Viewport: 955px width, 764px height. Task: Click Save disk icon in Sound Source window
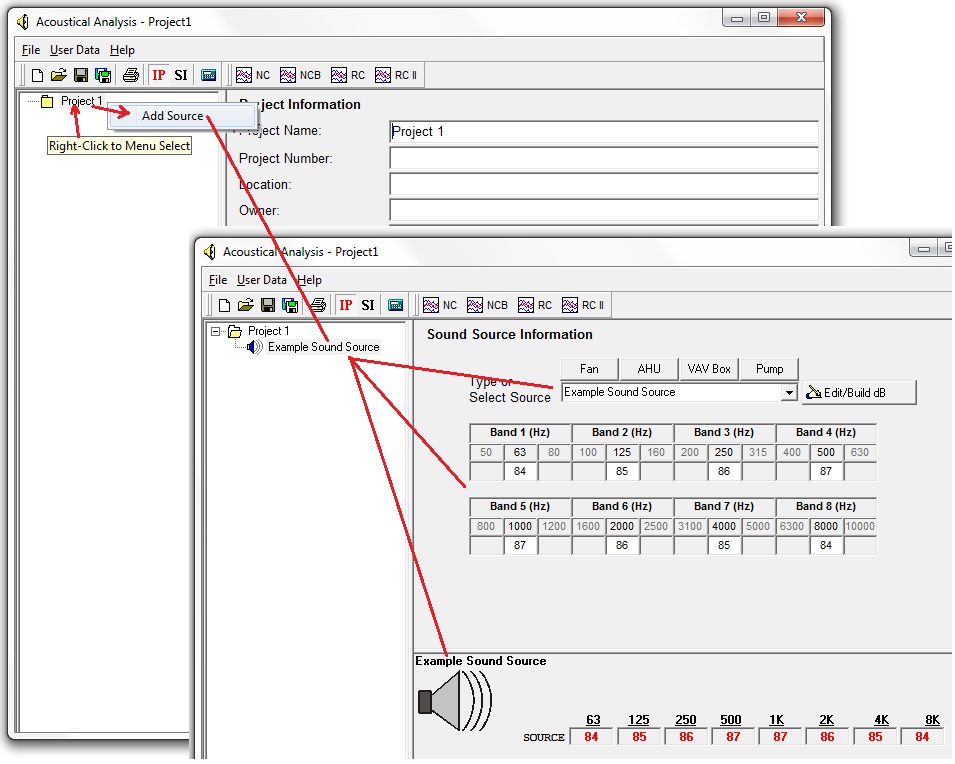[x=268, y=305]
